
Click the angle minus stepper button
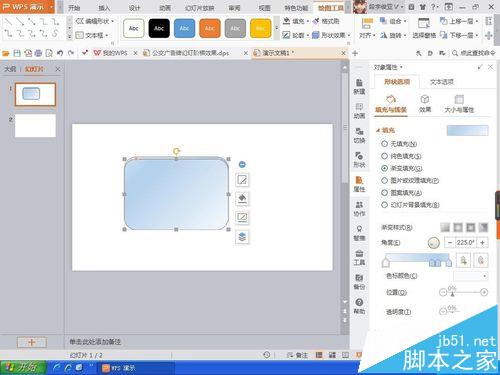tap(450, 243)
